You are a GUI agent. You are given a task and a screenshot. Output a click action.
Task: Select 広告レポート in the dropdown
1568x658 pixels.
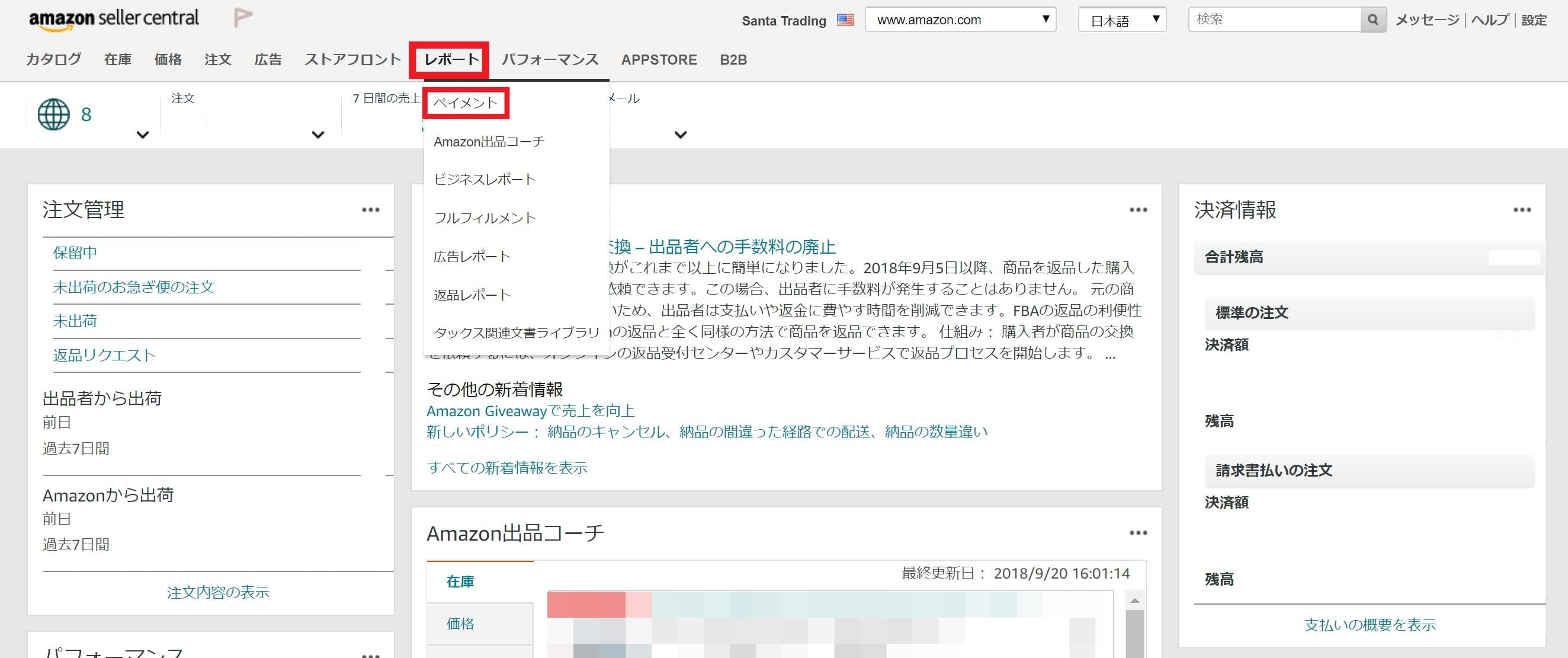tap(472, 256)
